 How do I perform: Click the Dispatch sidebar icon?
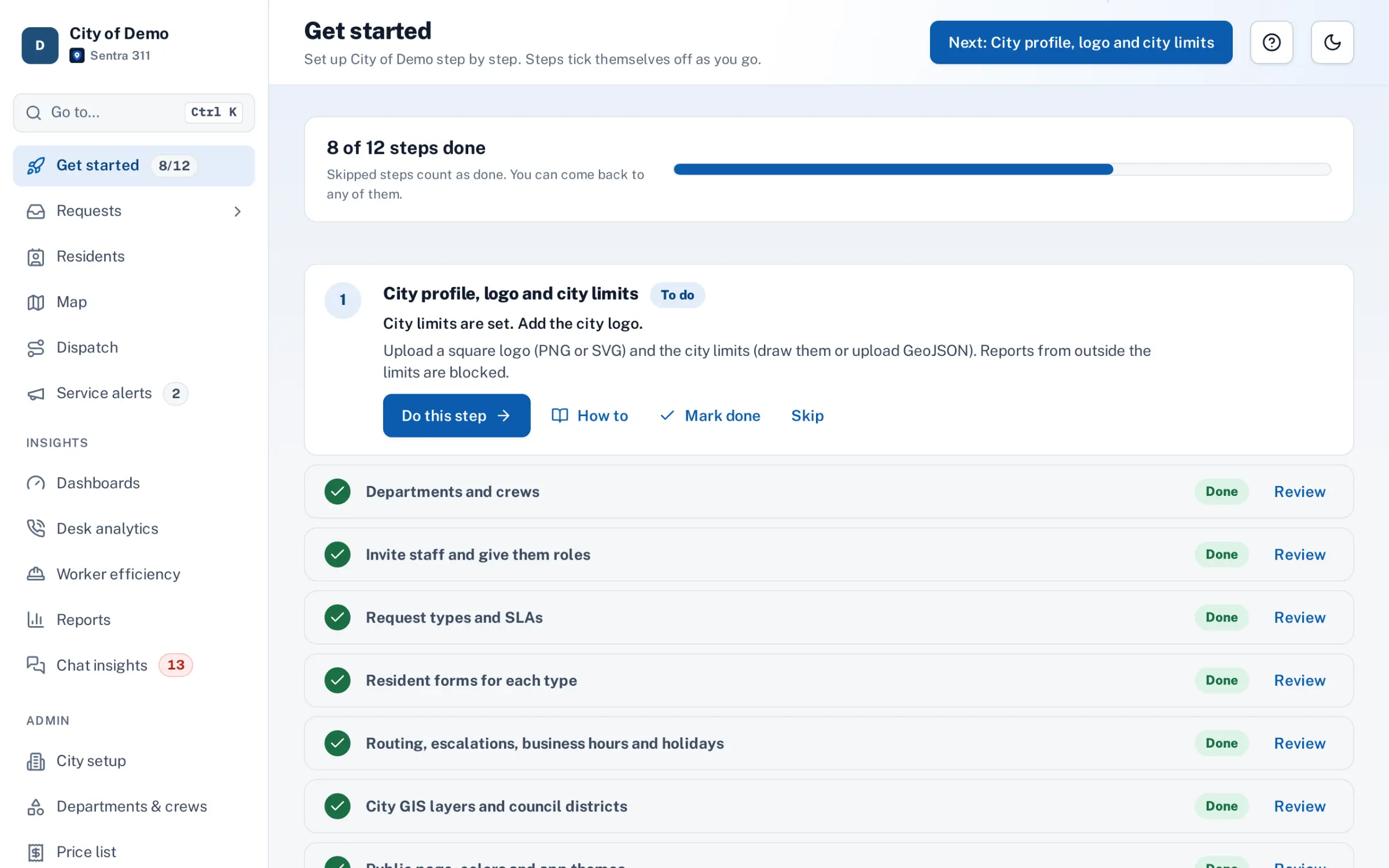[36, 348]
